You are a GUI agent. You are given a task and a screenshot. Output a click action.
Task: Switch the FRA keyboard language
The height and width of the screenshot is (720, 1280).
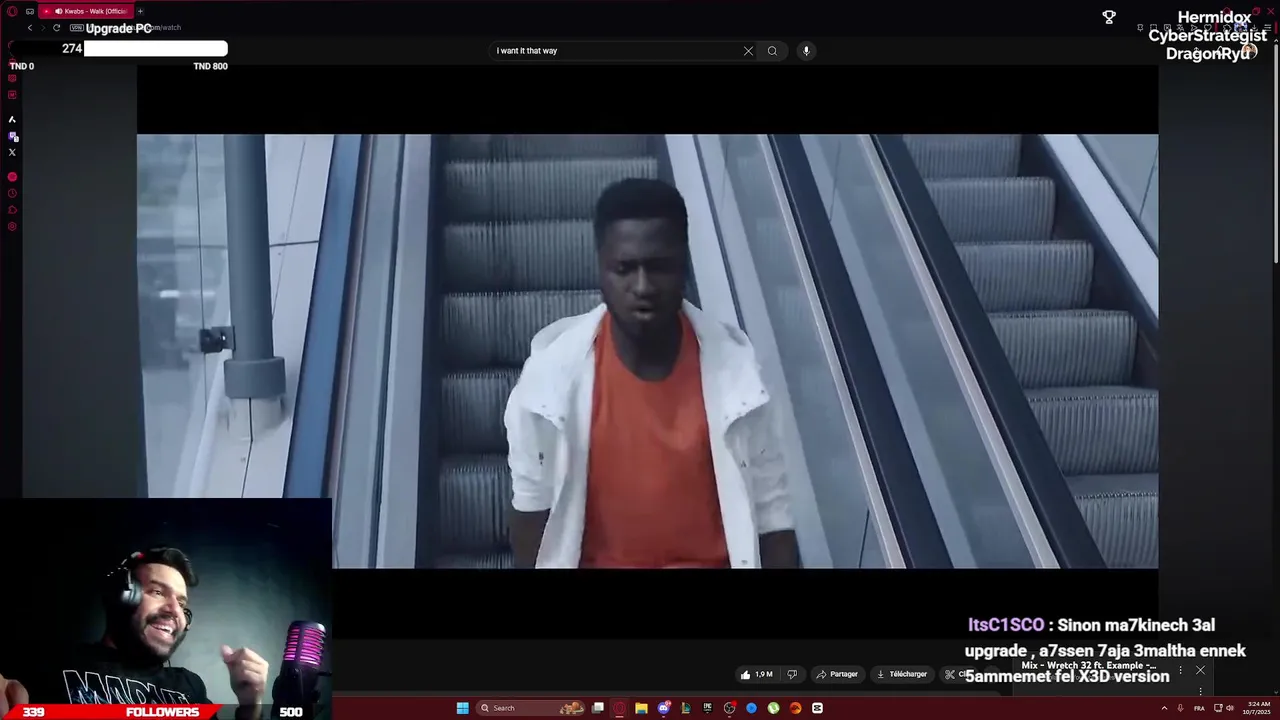(x=1199, y=708)
